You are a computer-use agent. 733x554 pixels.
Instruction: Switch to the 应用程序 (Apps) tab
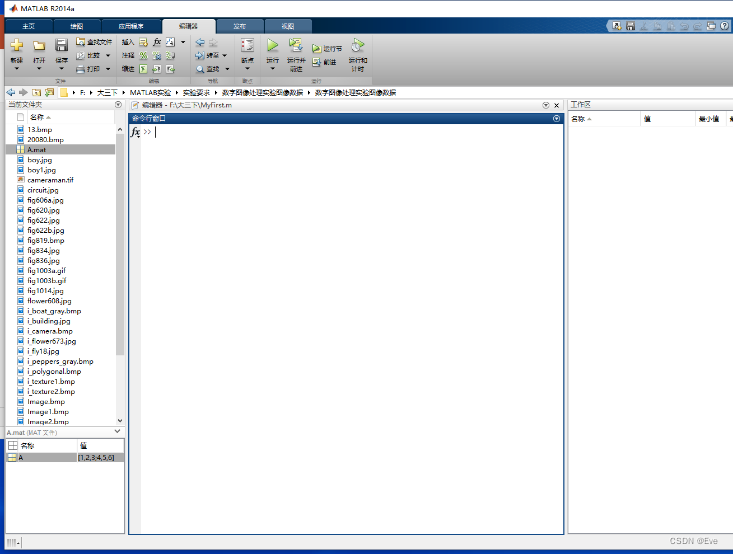[131, 26]
